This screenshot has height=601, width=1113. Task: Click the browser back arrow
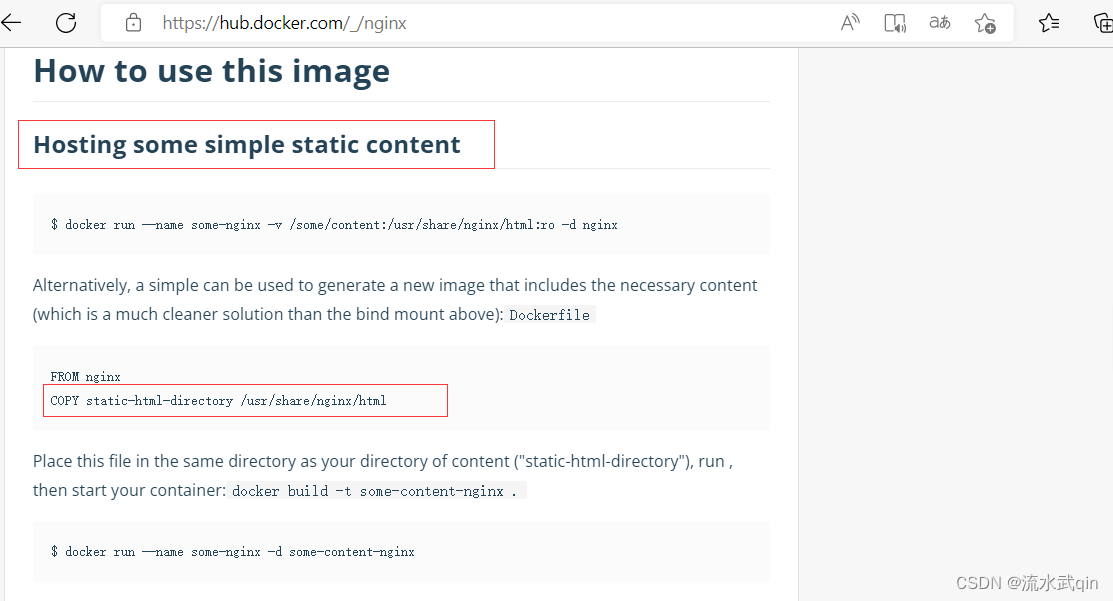[11, 23]
